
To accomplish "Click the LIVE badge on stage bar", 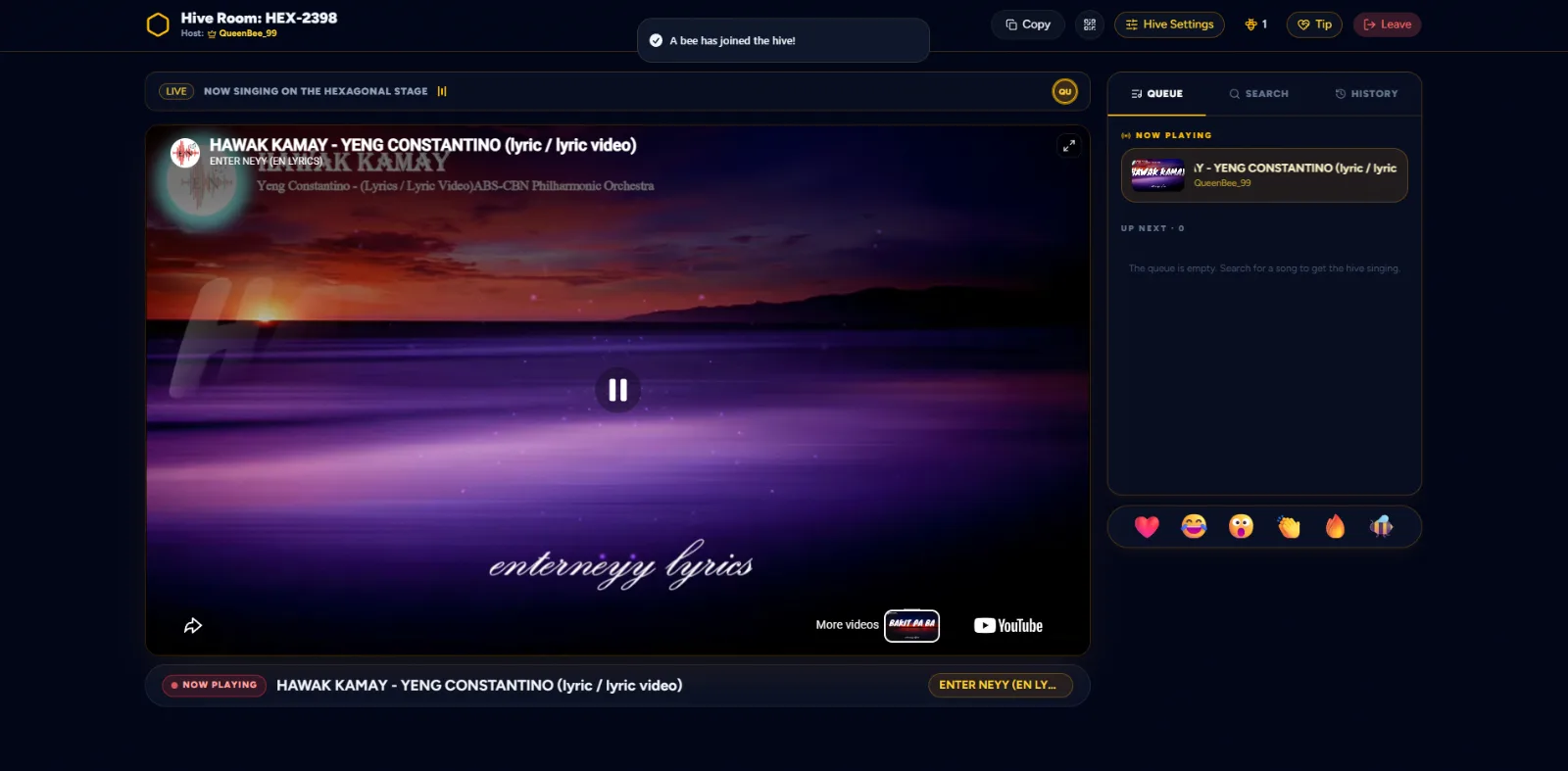I will tap(176, 91).
